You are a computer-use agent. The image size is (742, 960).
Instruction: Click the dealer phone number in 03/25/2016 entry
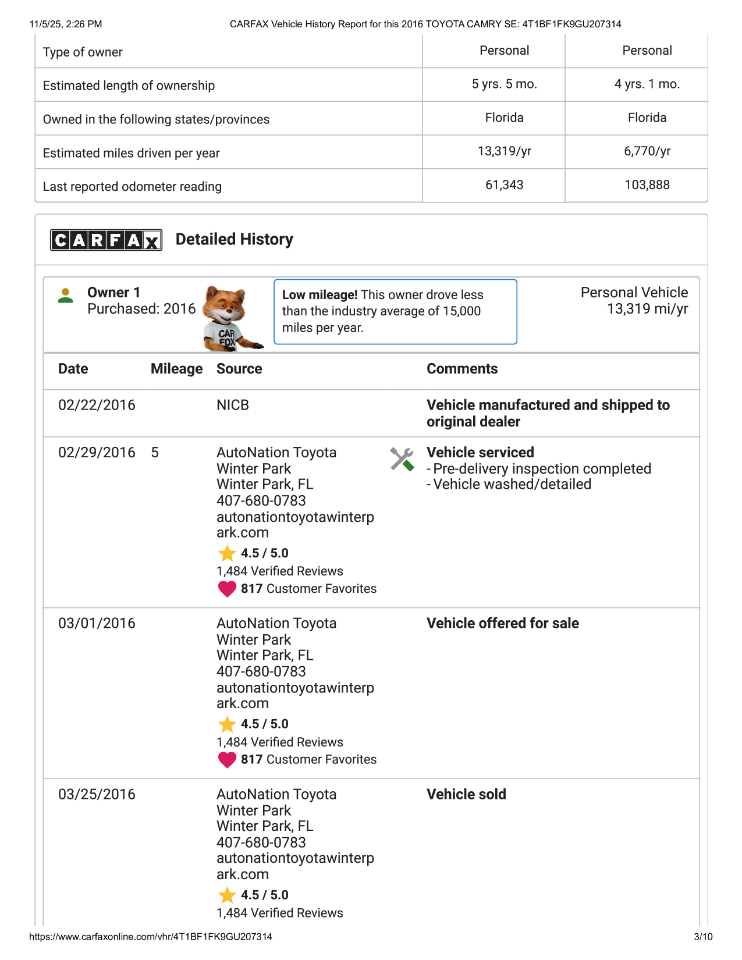261,842
